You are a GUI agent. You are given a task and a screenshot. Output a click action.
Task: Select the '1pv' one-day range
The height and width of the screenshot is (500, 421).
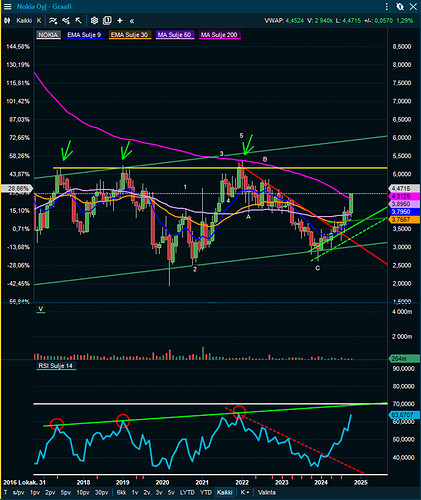tap(35, 492)
